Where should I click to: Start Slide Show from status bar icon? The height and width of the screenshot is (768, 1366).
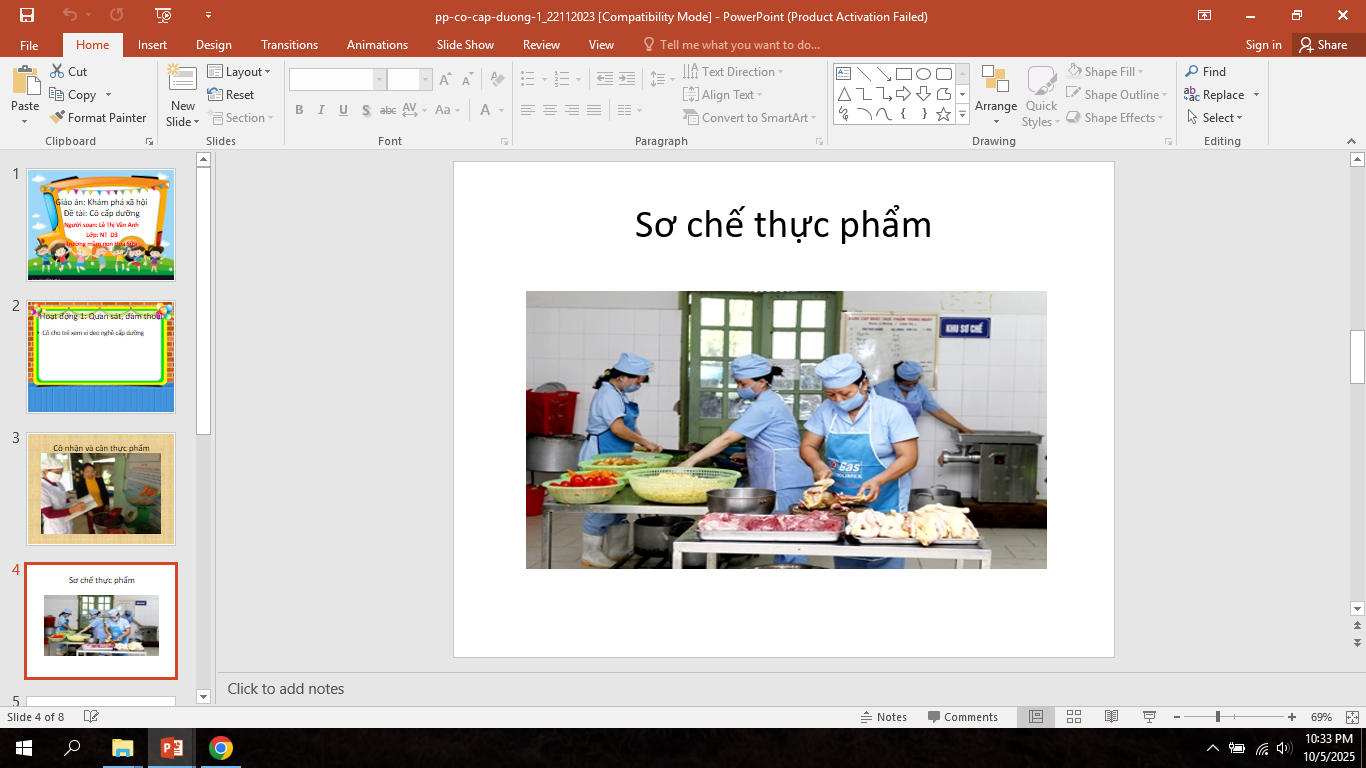coord(1149,717)
